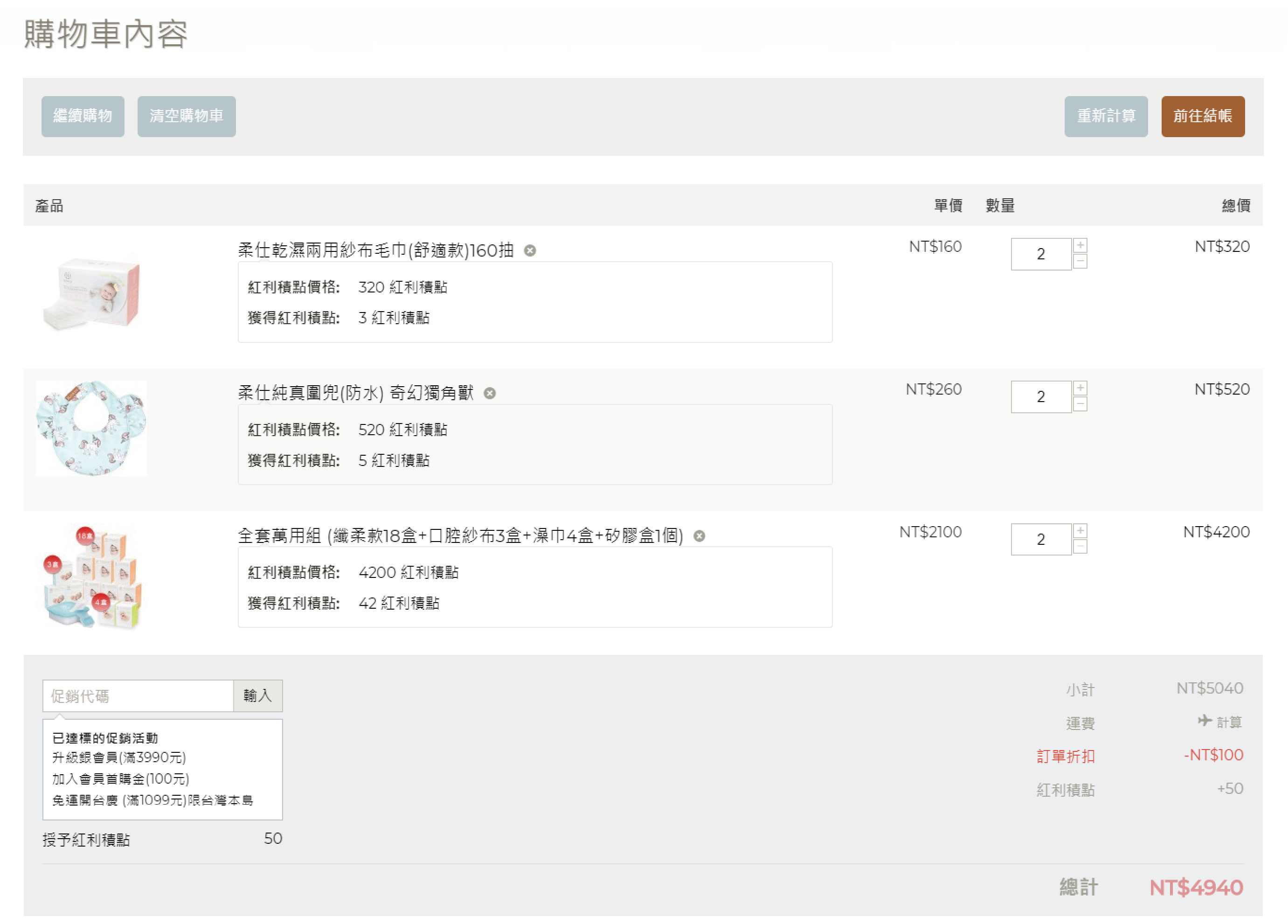Remove the 柔仕純真圍兜 奇幻獨角獸 item from the cart
1288x924 pixels.
[x=490, y=393]
